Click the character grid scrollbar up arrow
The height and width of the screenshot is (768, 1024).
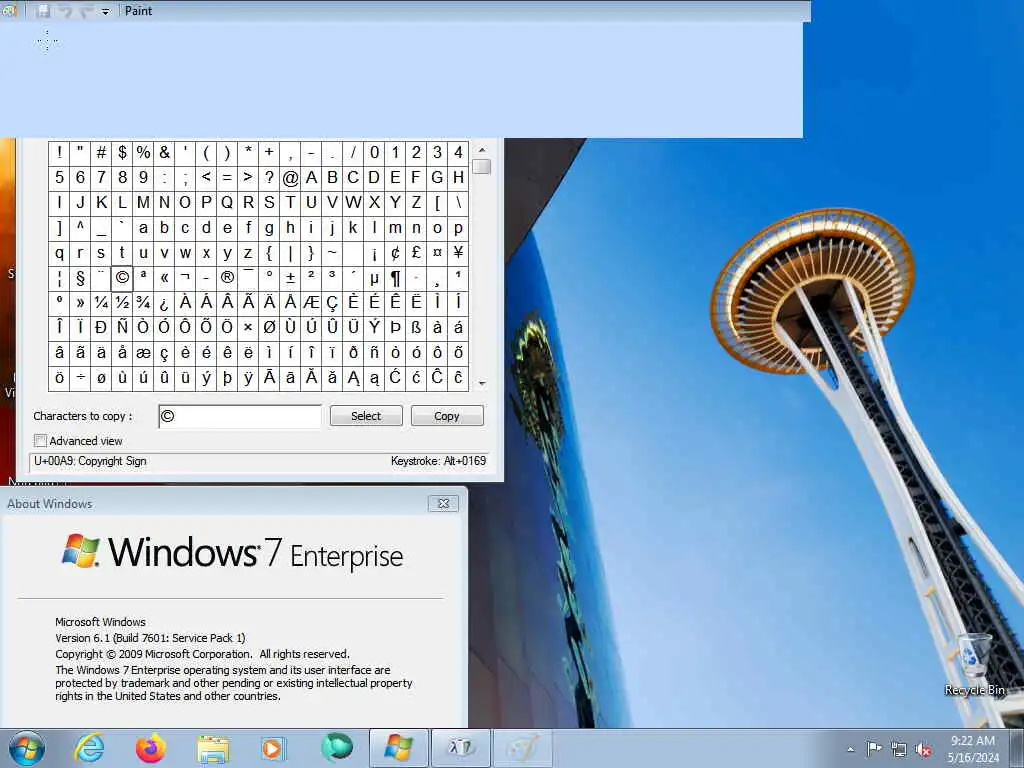pyautogui.click(x=482, y=150)
